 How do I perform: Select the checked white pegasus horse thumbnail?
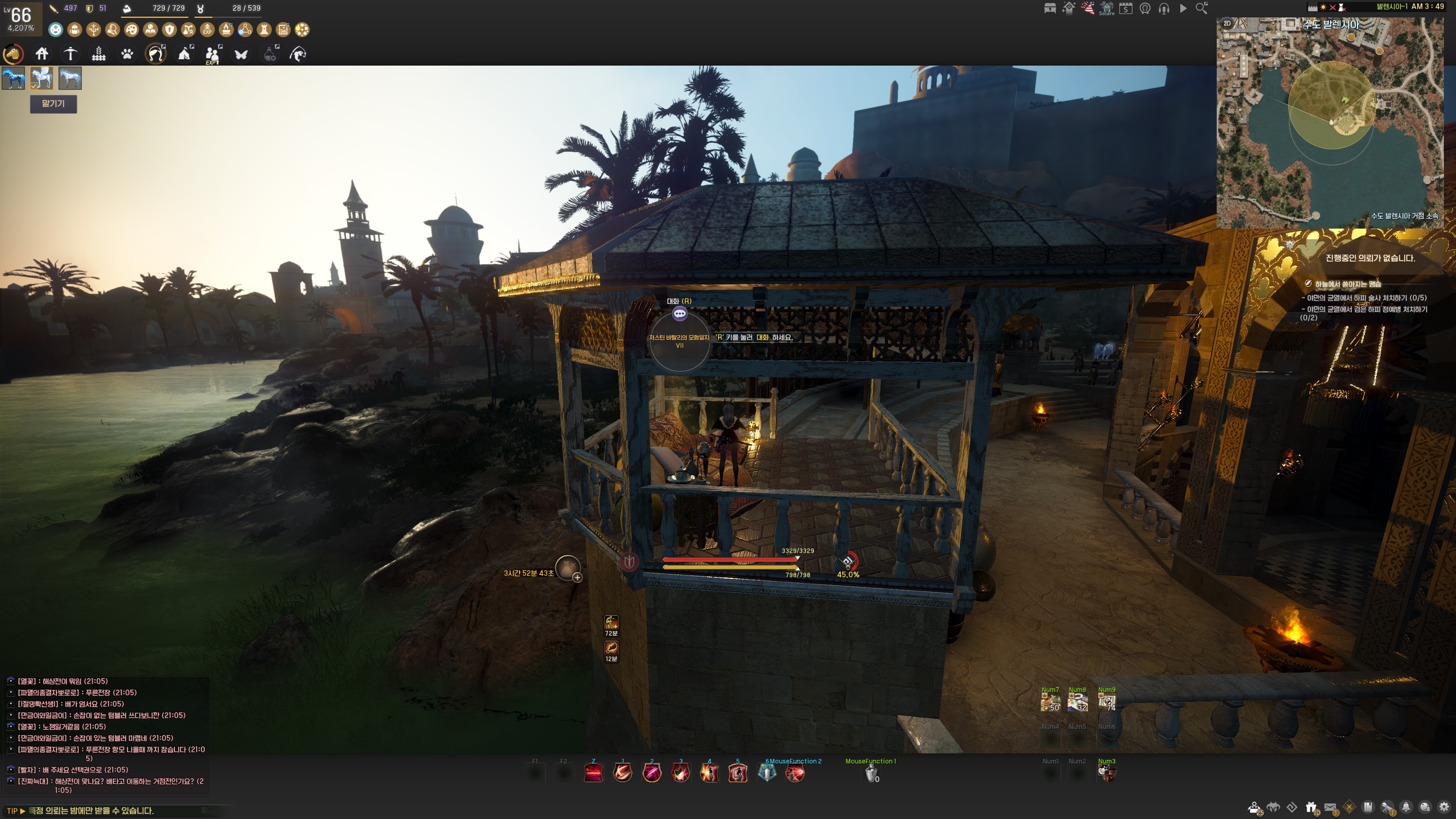click(x=42, y=78)
